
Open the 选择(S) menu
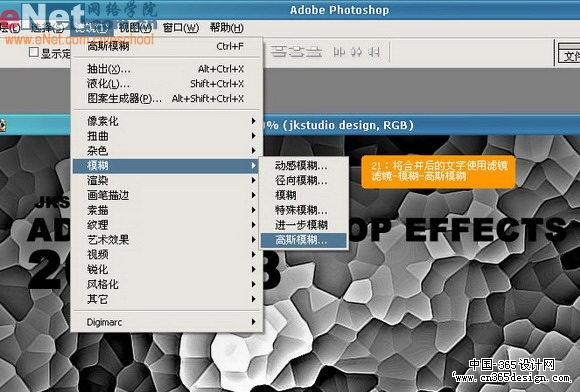click(47, 27)
